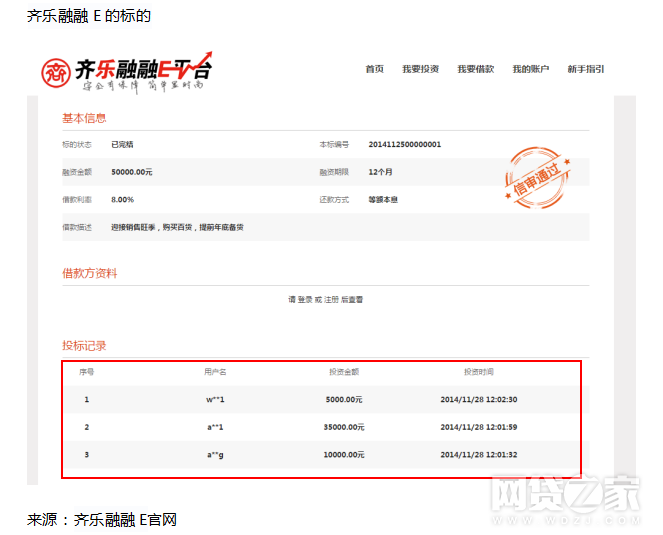
Task: Go to 我要投资 in the navigation
Action: point(420,70)
